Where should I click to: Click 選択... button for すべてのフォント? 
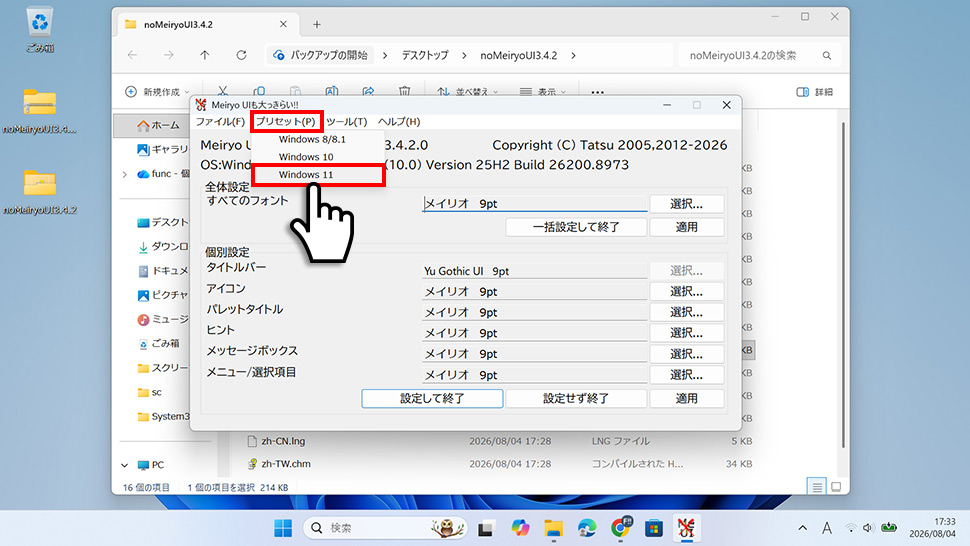click(x=686, y=204)
